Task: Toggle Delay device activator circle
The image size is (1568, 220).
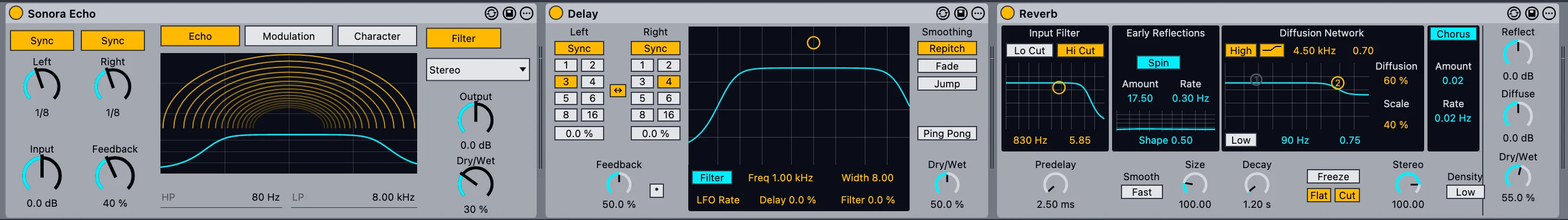Action: click(x=555, y=13)
